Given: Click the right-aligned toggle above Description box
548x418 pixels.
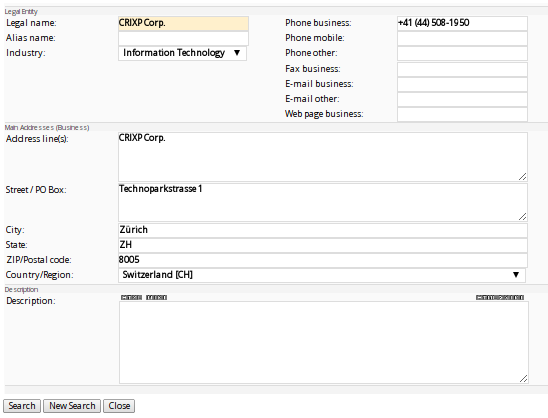Looking at the screenshot, I should click(x=500, y=297).
